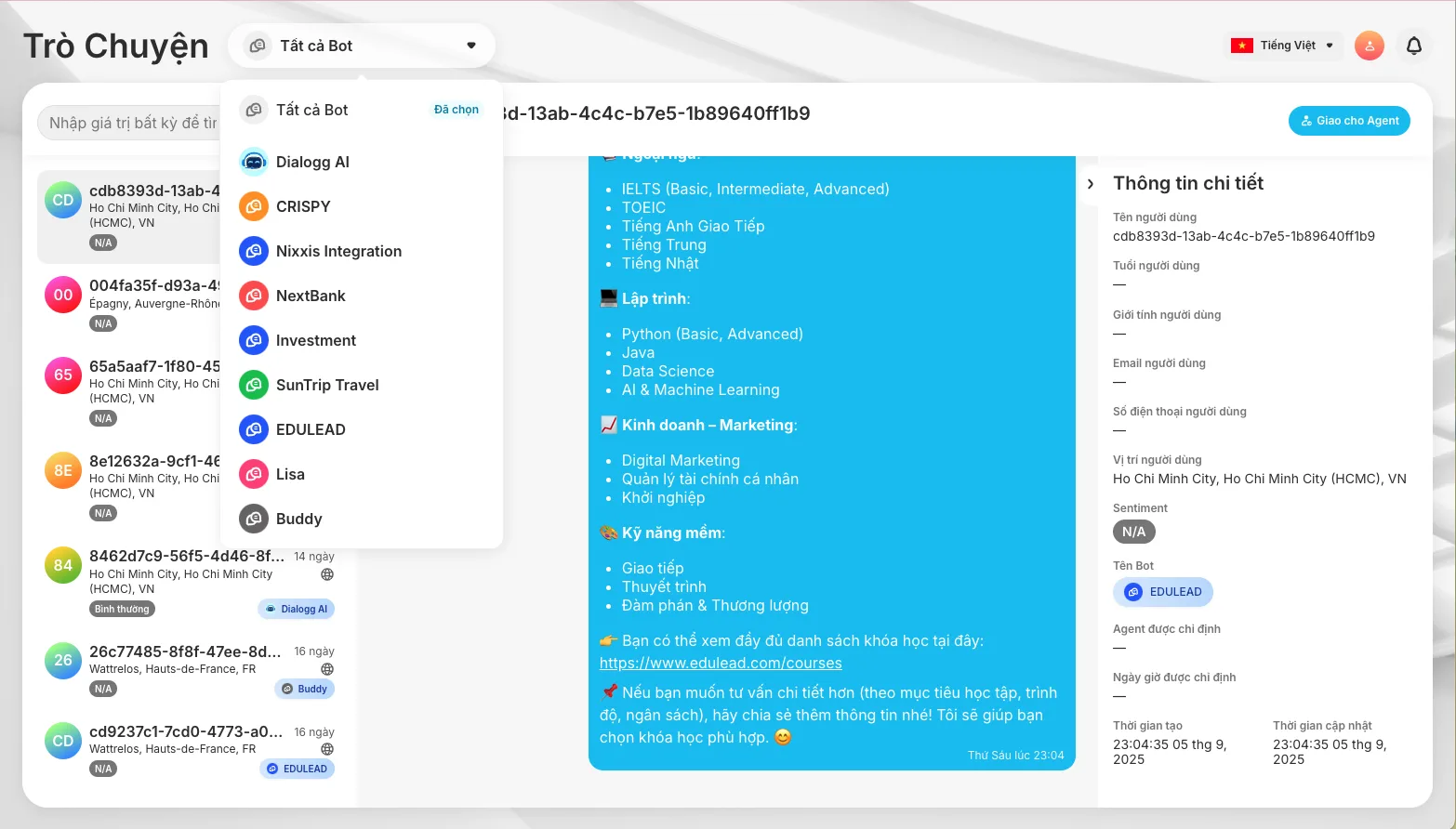Click the CRISPY bot icon

click(252, 206)
